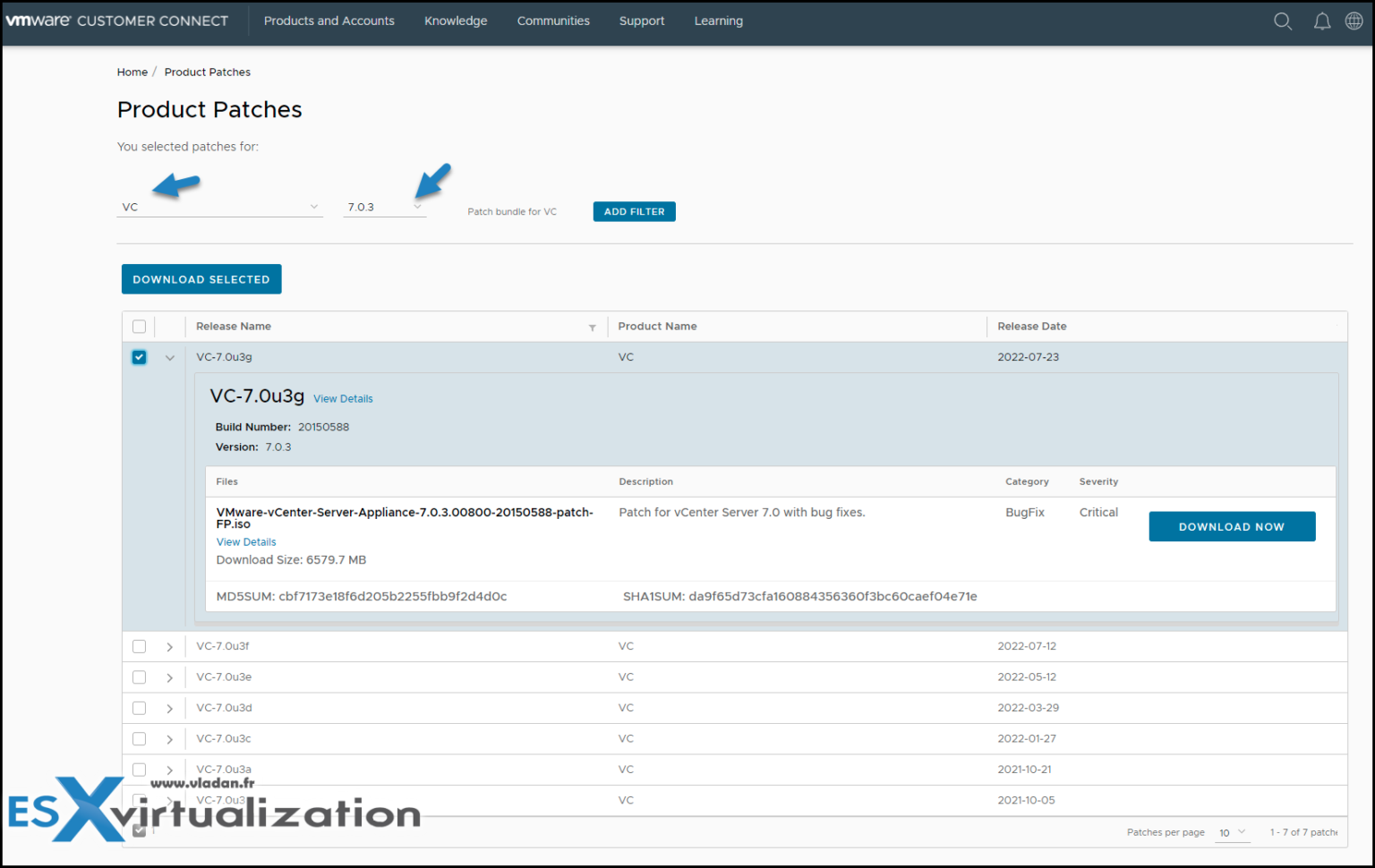Click the VMware Customer Connect logo
The image size is (1375, 868).
coord(117,20)
